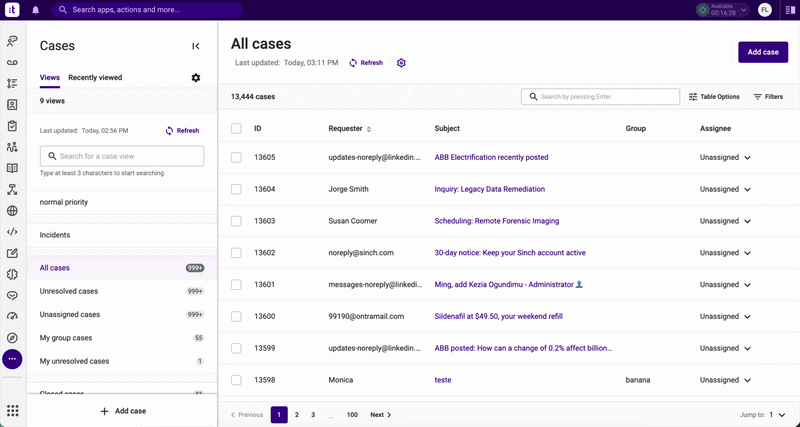Toggle the select-all cases checkbox in header
800x427 pixels.
pyautogui.click(x=236, y=129)
